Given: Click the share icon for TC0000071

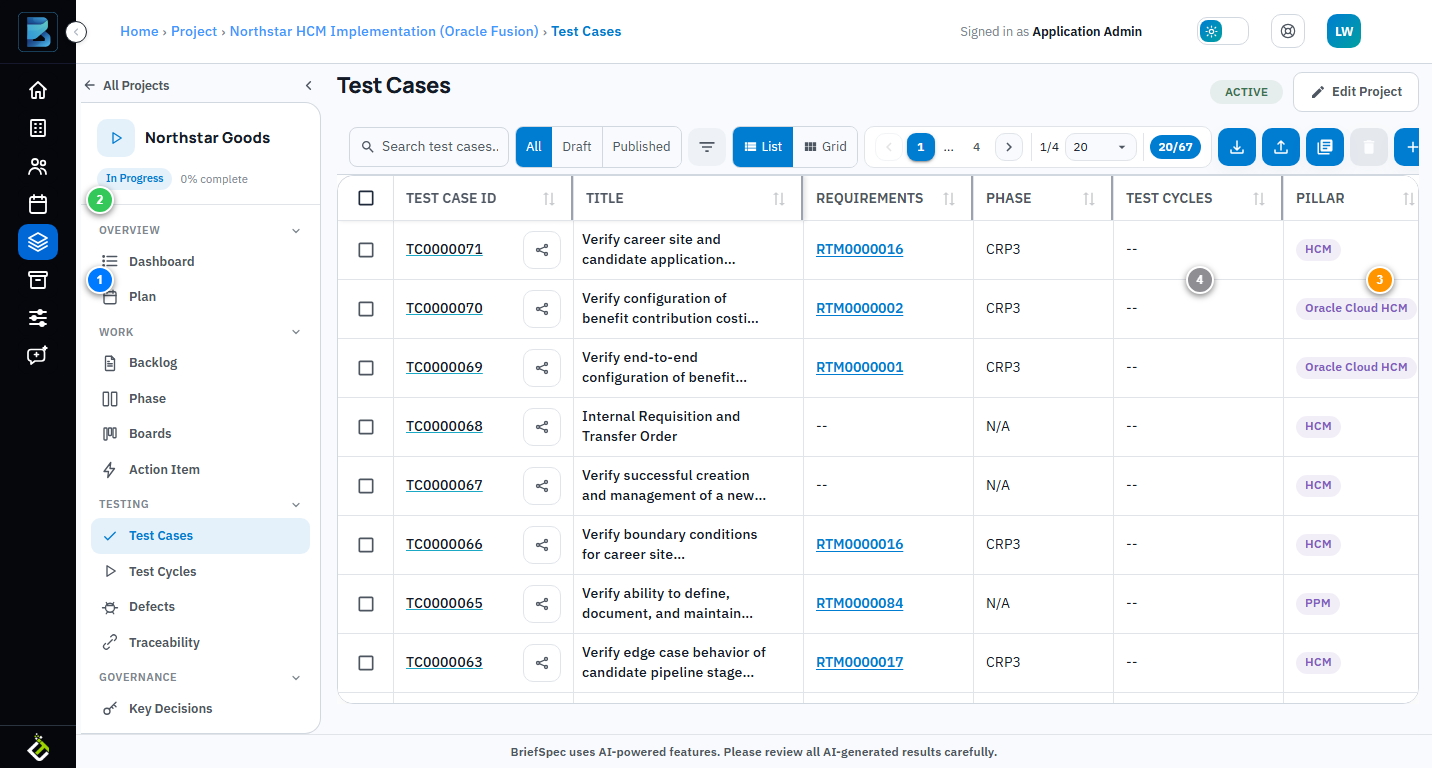Looking at the screenshot, I should (542, 250).
